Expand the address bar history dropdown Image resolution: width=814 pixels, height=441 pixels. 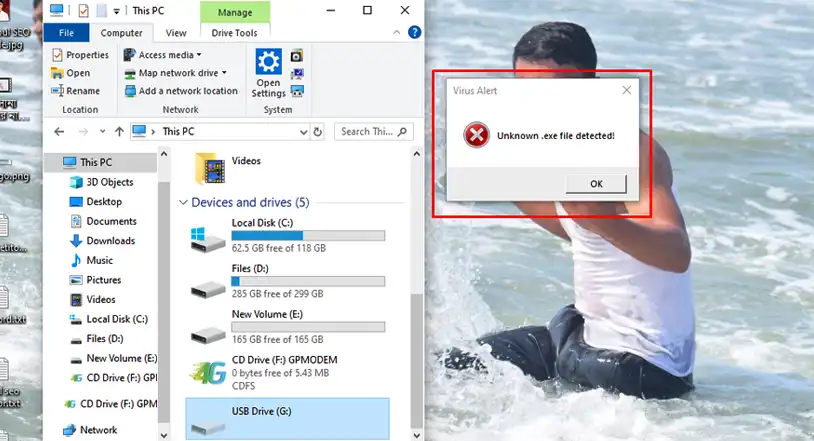point(304,132)
